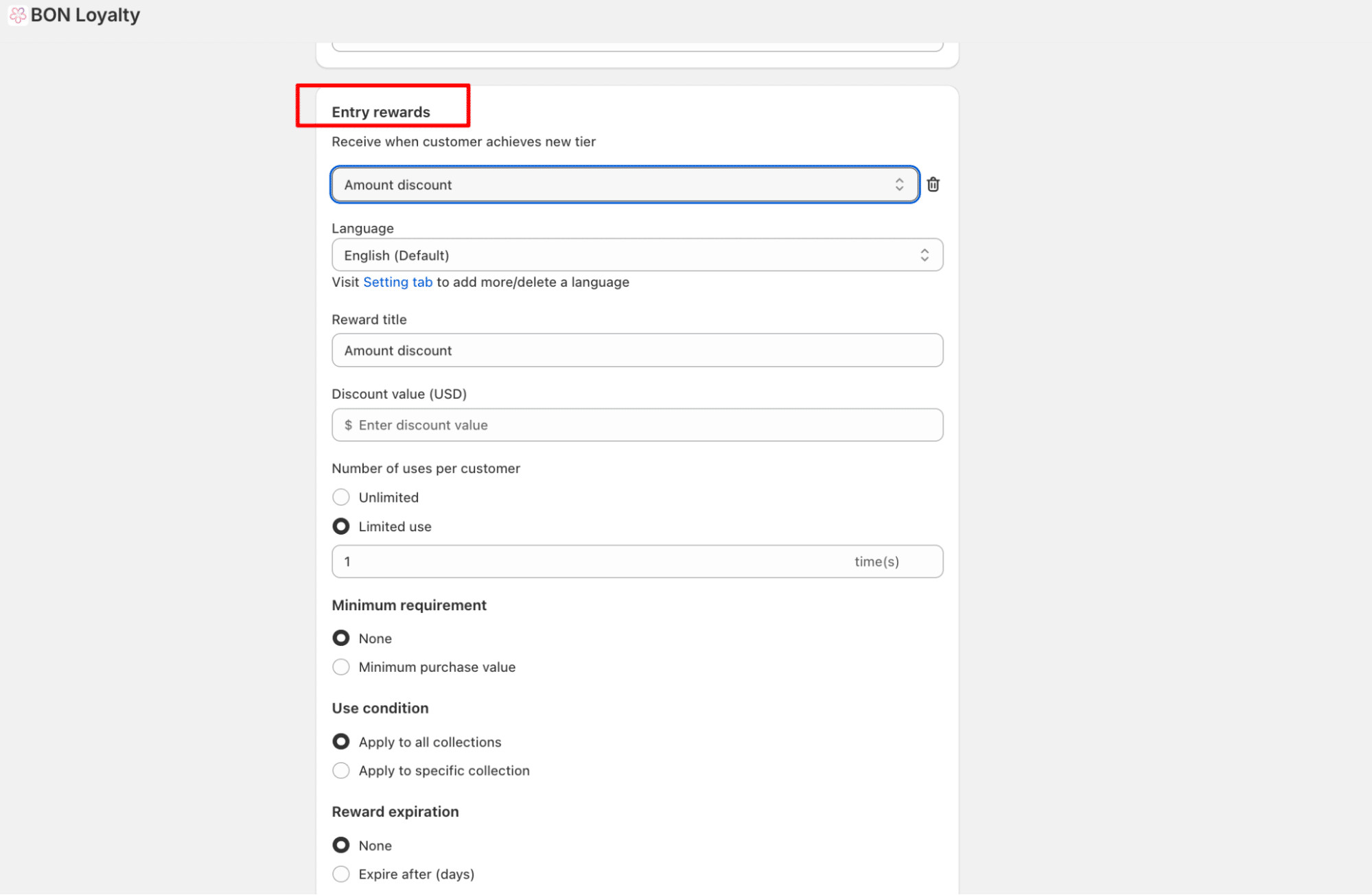Delete entry reward using trash icon
Viewport: 1372px width, 895px height.
(x=933, y=185)
